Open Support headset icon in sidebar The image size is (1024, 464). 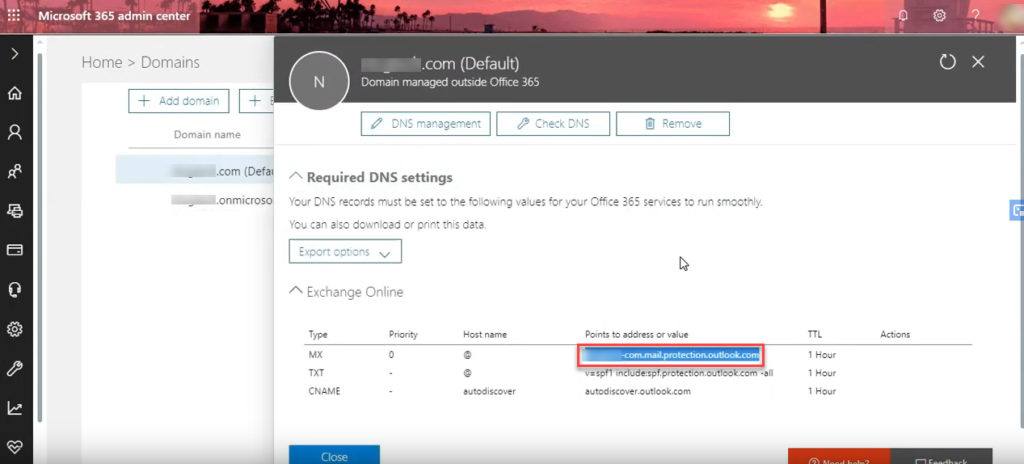pos(14,290)
